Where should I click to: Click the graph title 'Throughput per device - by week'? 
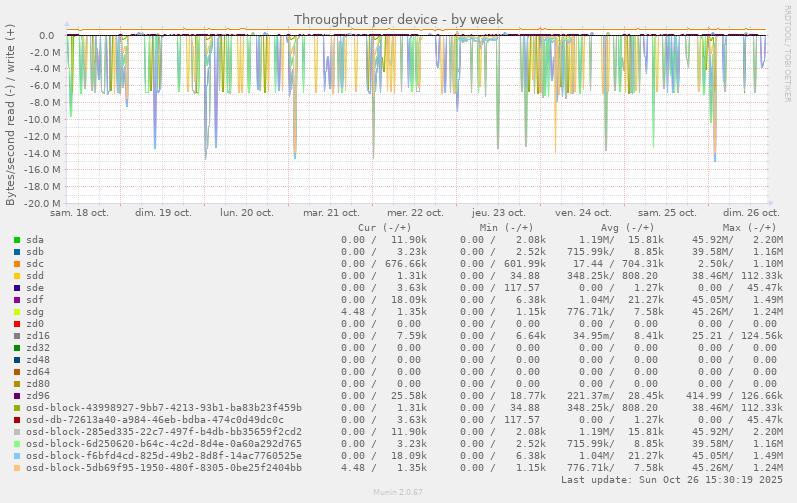(x=398, y=19)
